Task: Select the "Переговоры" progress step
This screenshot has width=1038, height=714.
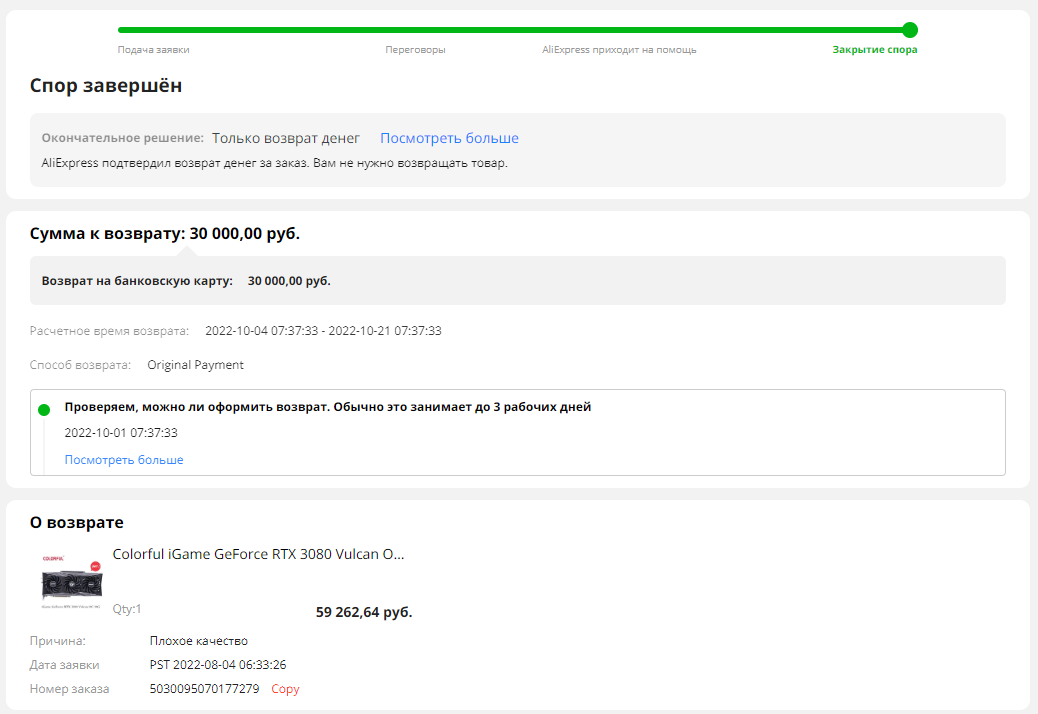Action: coord(417,47)
